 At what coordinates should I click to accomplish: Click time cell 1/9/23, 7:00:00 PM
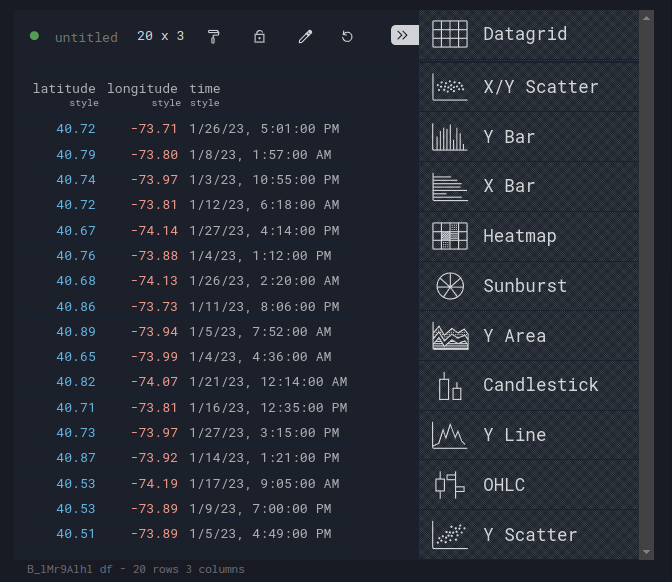point(261,509)
